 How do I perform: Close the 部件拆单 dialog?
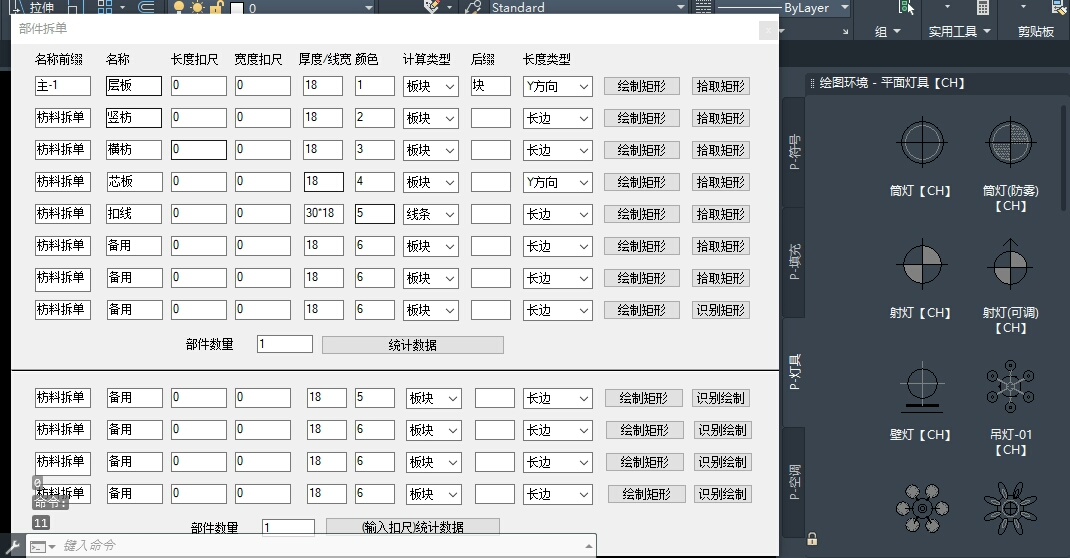click(768, 29)
